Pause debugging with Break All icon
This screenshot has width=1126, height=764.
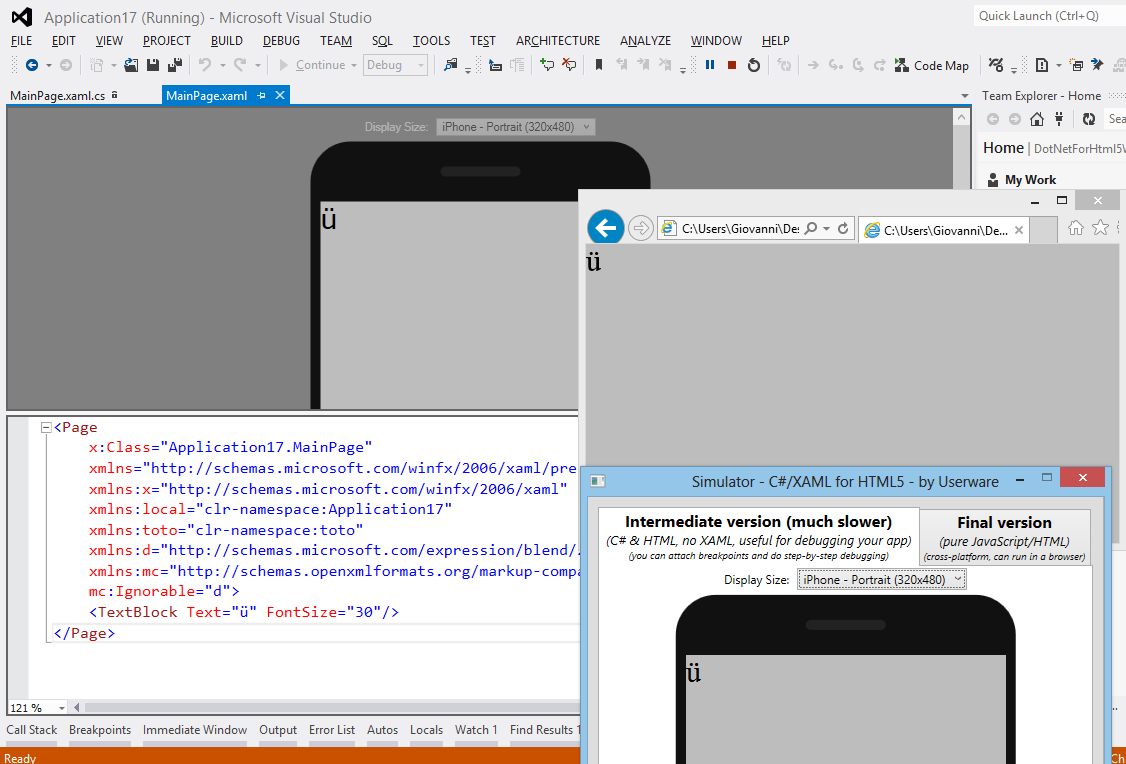(x=709, y=65)
